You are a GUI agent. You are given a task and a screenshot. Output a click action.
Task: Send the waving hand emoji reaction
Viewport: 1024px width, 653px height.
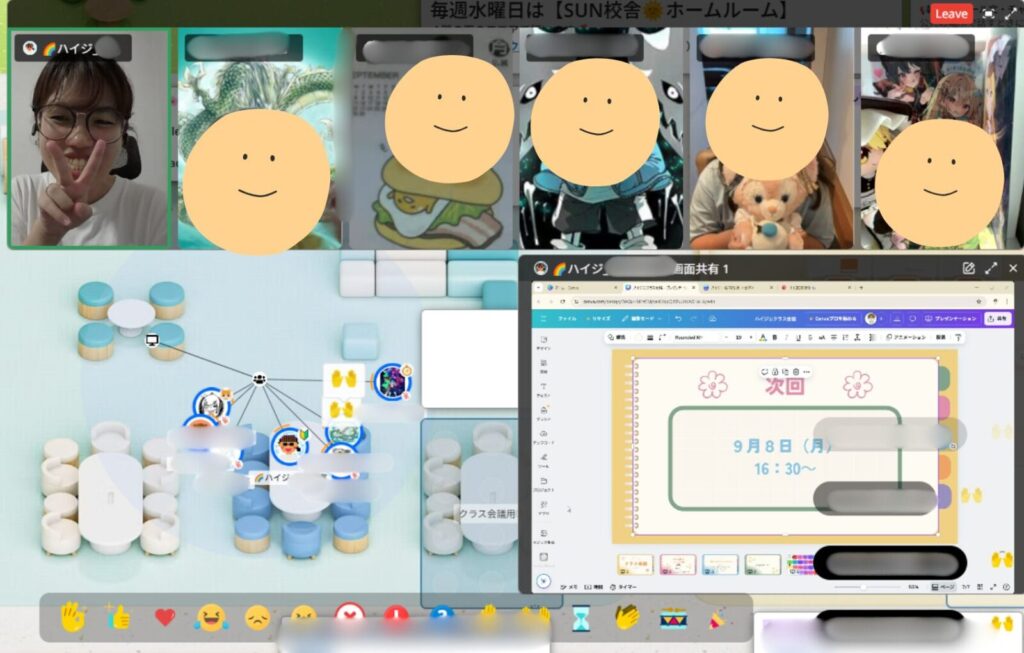(72, 617)
